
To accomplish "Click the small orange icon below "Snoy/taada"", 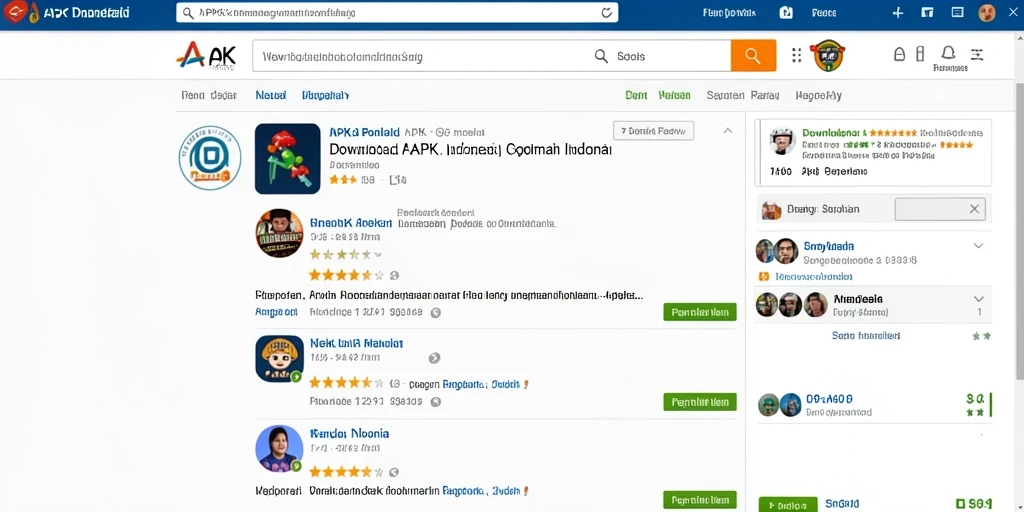I will (763, 277).
